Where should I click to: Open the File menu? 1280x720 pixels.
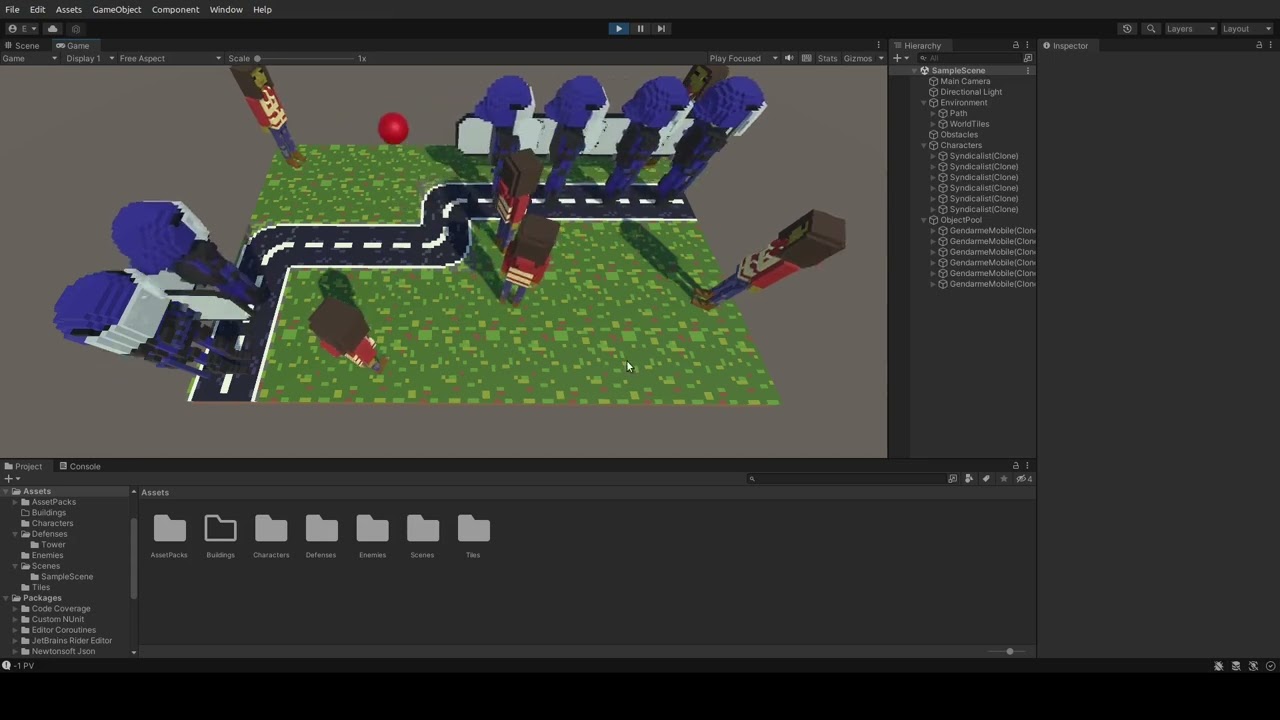pyautogui.click(x=12, y=9)
